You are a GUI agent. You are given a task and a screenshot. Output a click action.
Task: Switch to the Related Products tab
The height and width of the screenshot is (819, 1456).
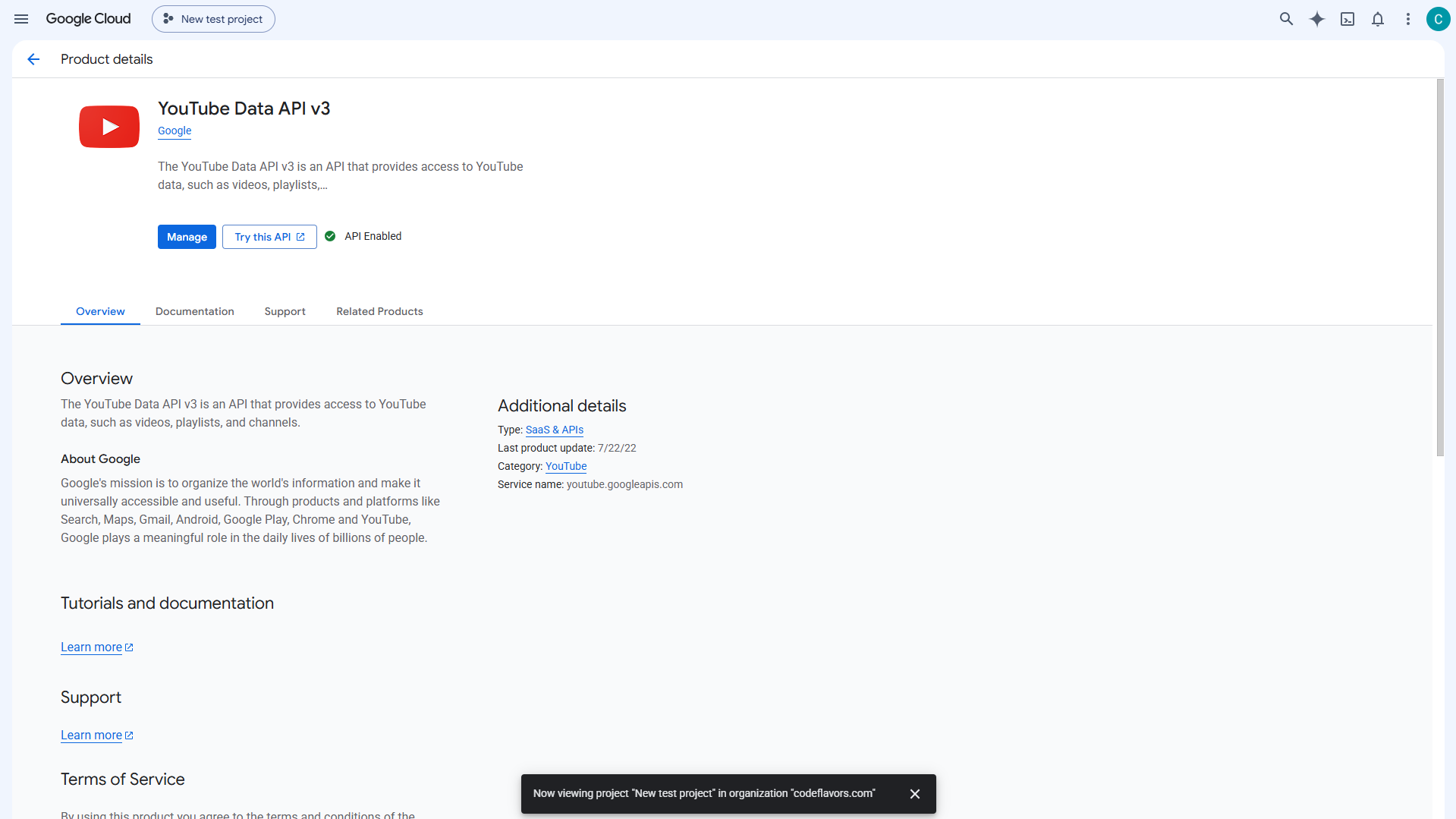pyautogui.click(x=380, y=311)
